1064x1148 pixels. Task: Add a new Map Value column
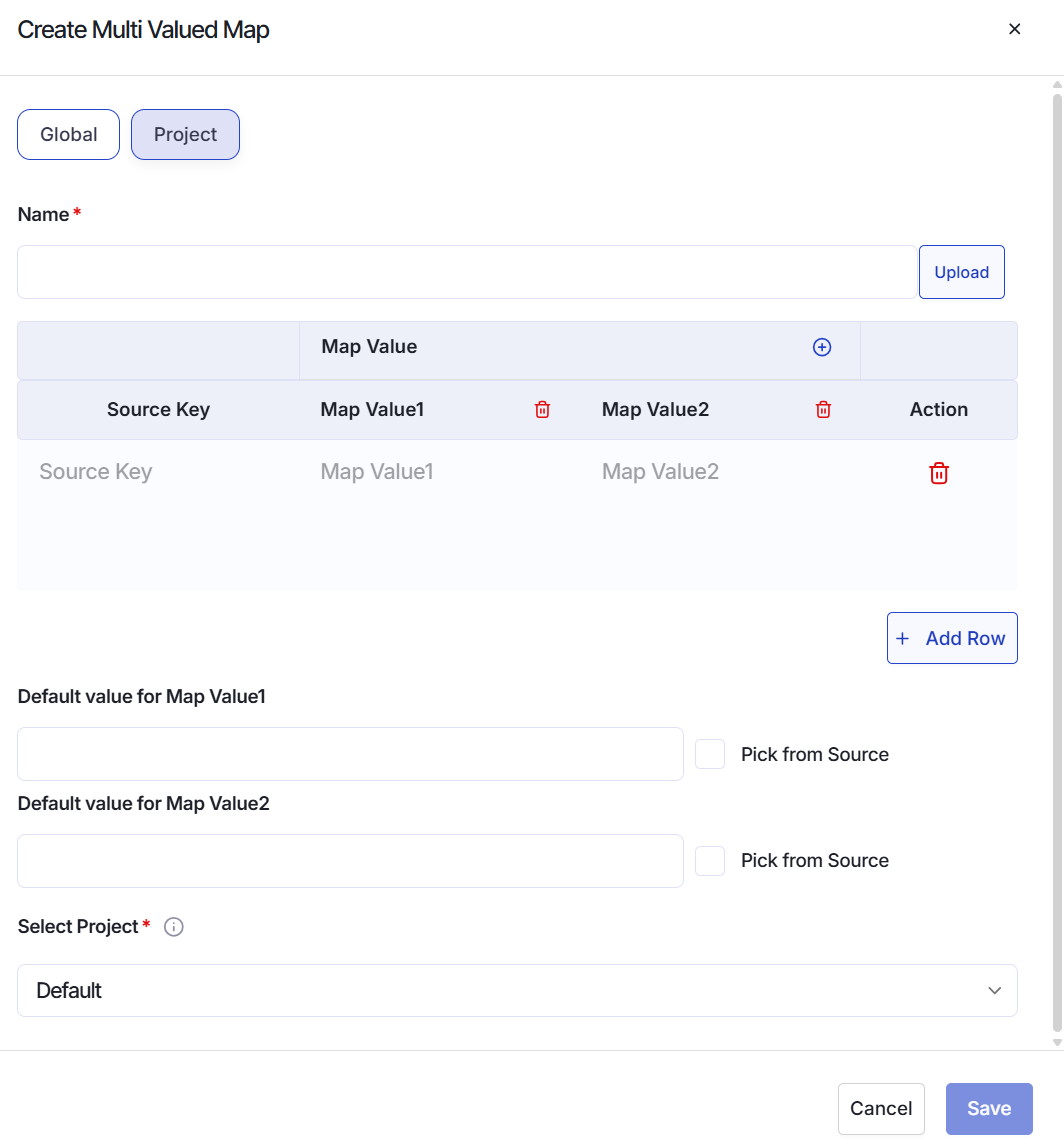click(822, 347)
